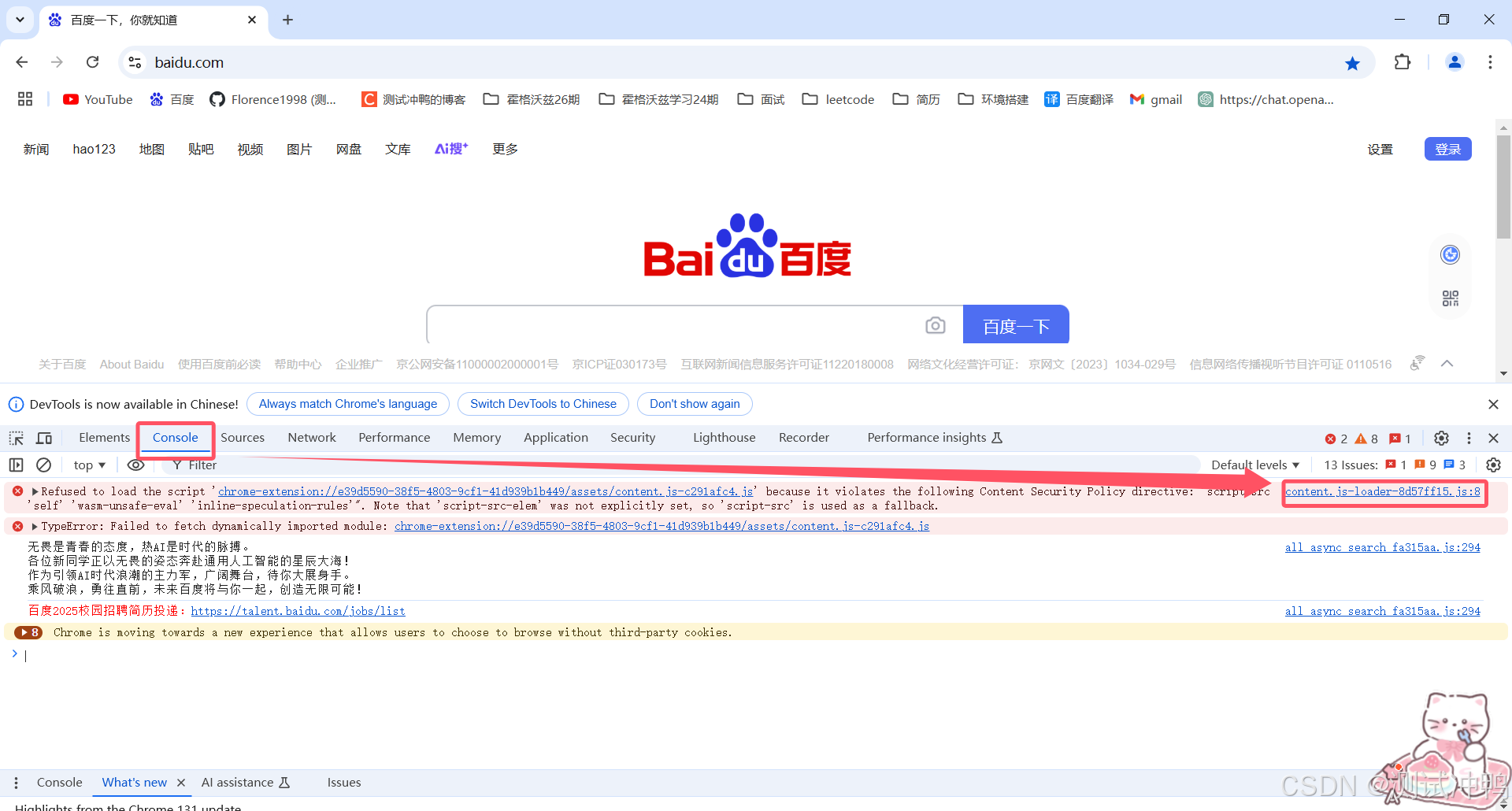Screen dimensions: 1512x811
Task: Expand the grouped 8 warnings message
Action: point(28,632)
